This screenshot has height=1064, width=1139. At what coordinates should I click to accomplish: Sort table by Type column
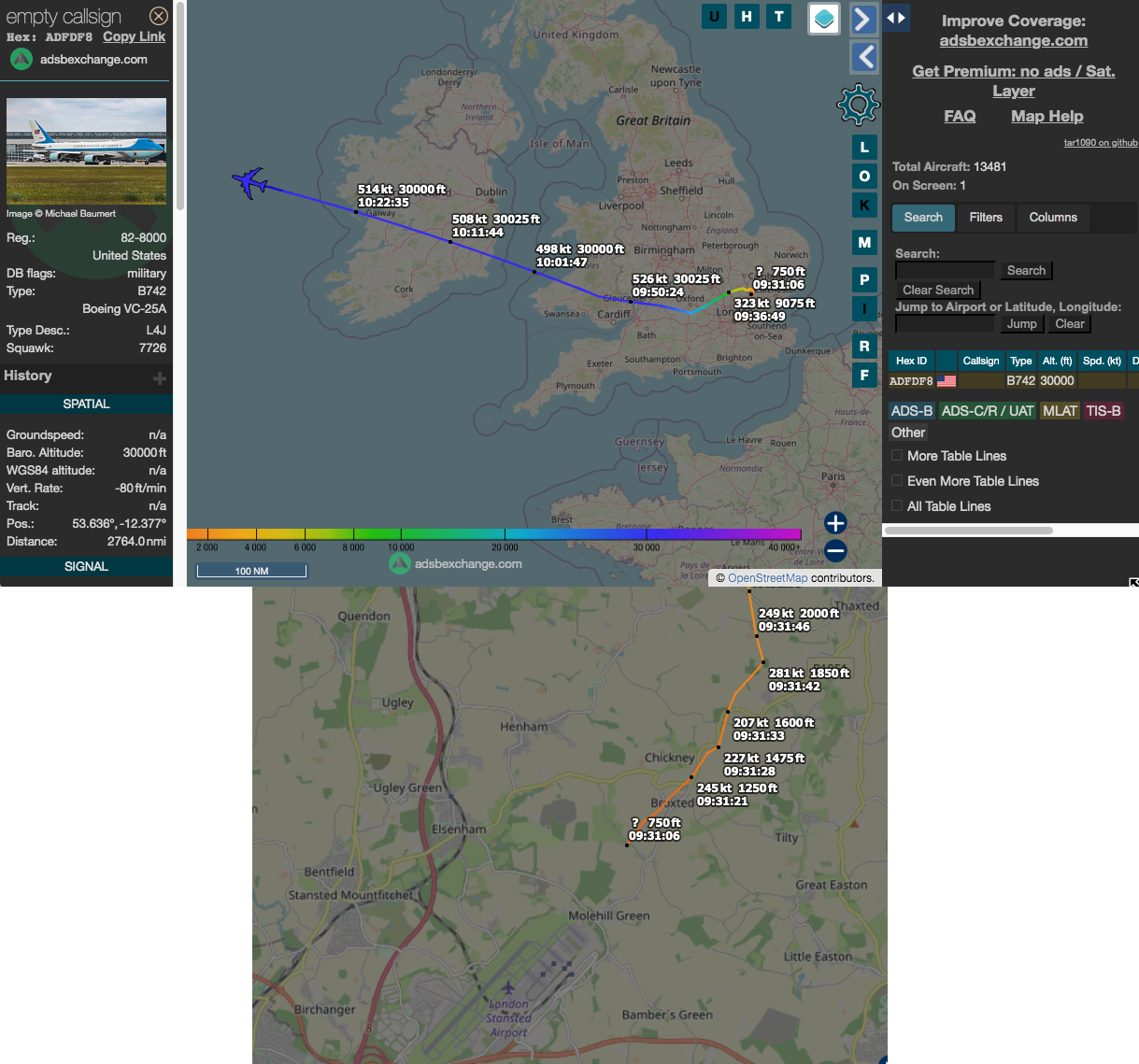[1021, 361]
